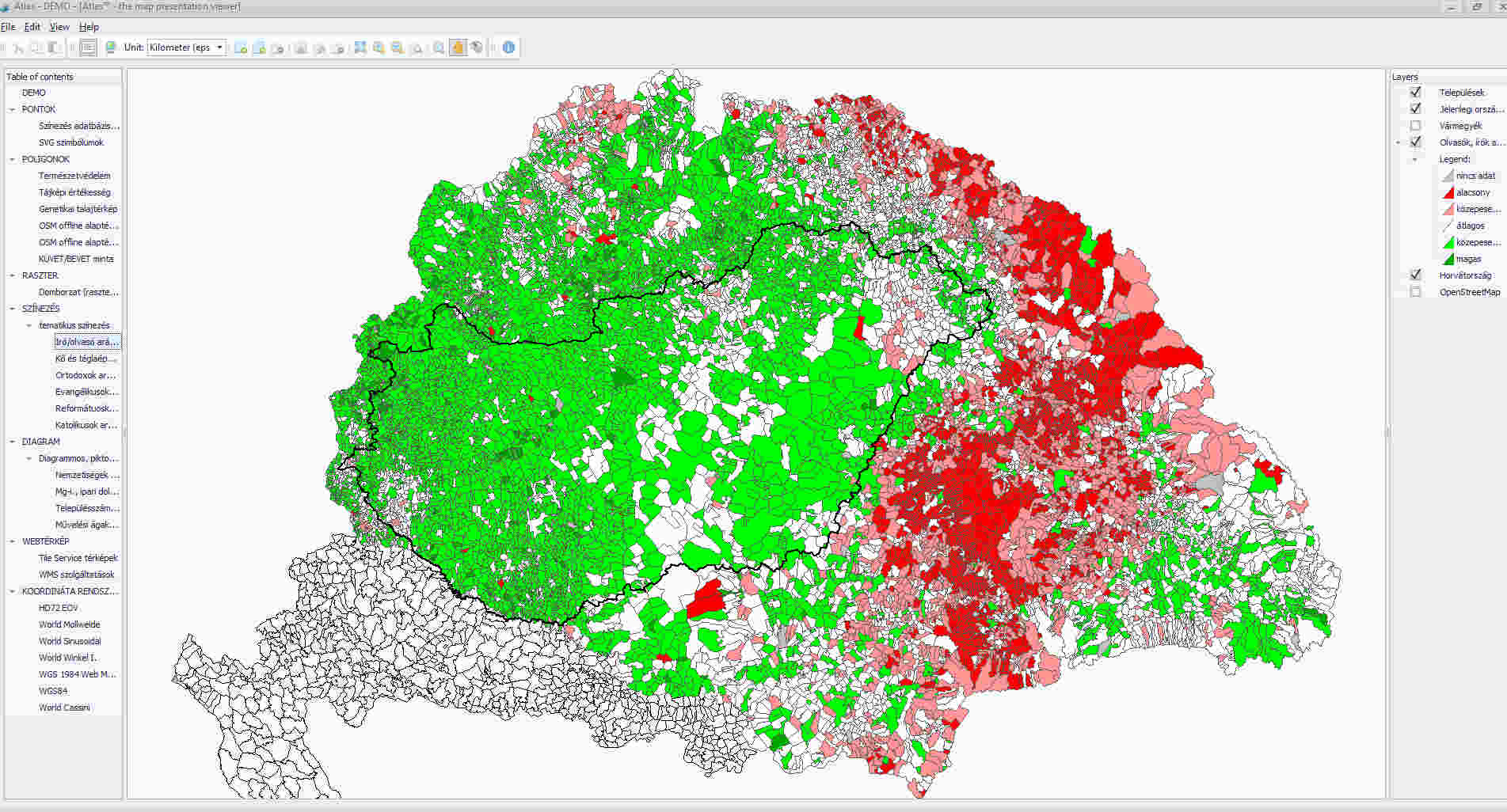
Task: Open the SVG szimbólumok map item
Action: (x=71, y=142)
